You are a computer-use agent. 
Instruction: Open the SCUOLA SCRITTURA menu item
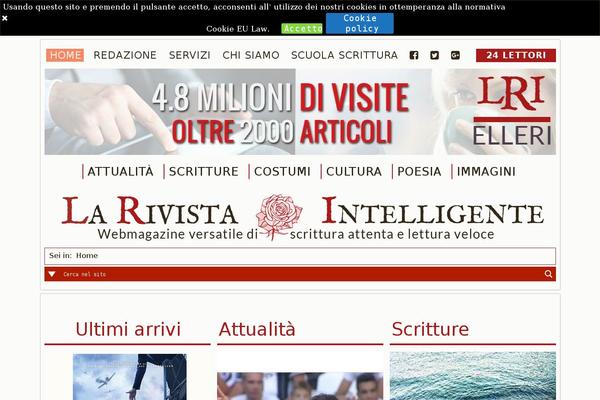344,55
